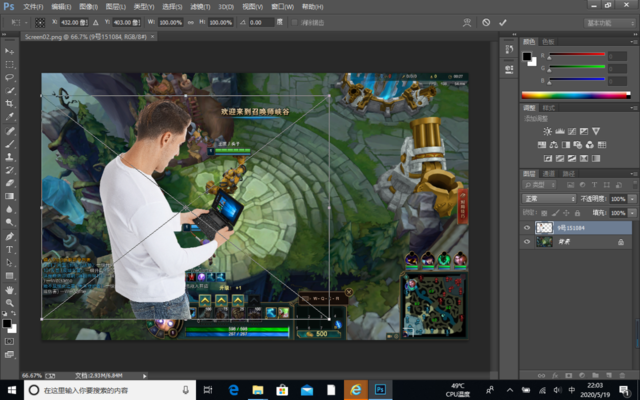
Task: Commit the transform with checkmark
Action: tap(502, 22)
